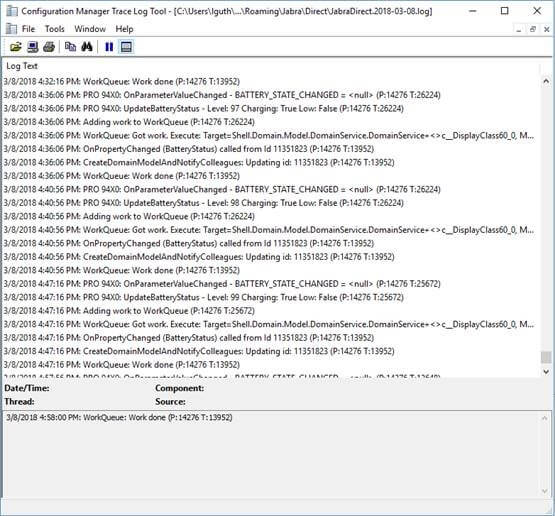Open the Tools menu
Viewport: 555px width, 516px height.
coord(55,29)
